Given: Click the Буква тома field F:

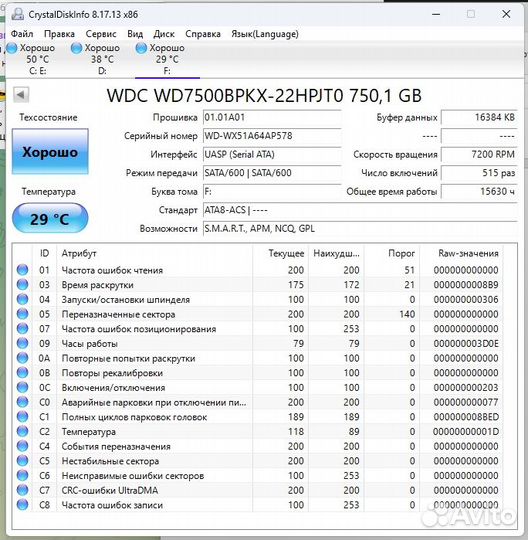Looking at the screenshot, I should point(272,191).
